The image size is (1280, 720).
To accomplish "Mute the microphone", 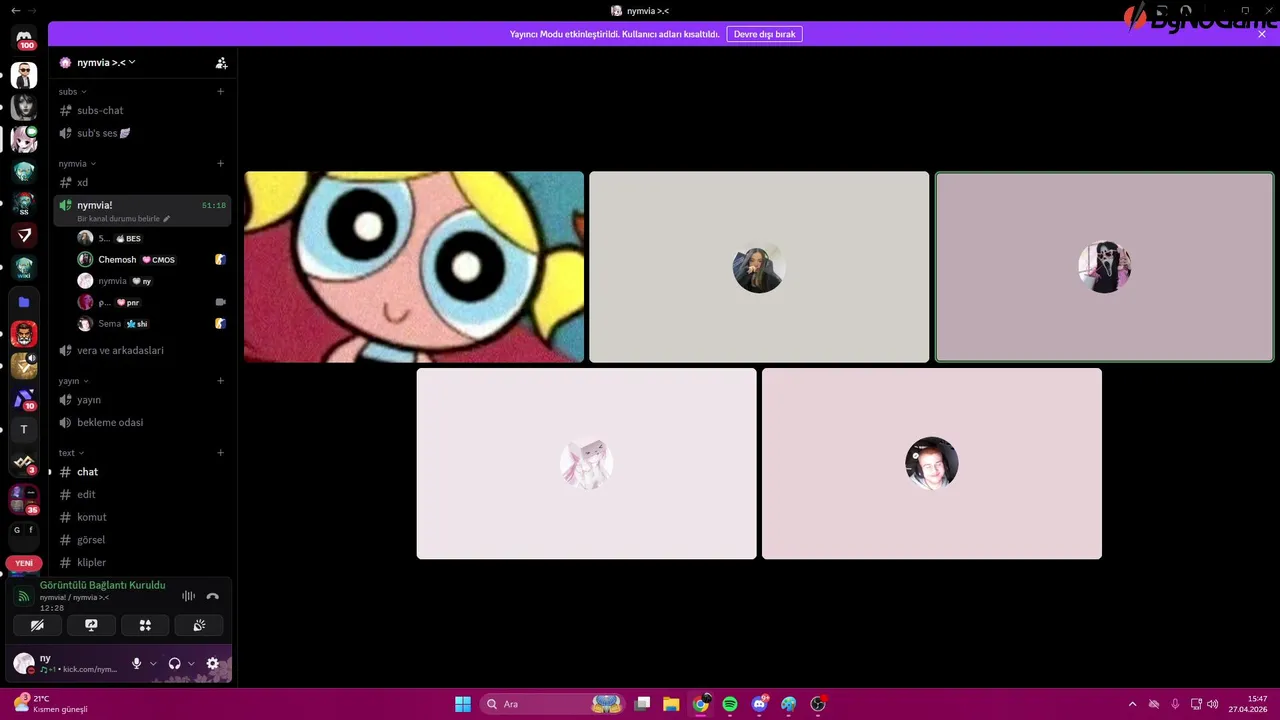I will tap(137, 663).
